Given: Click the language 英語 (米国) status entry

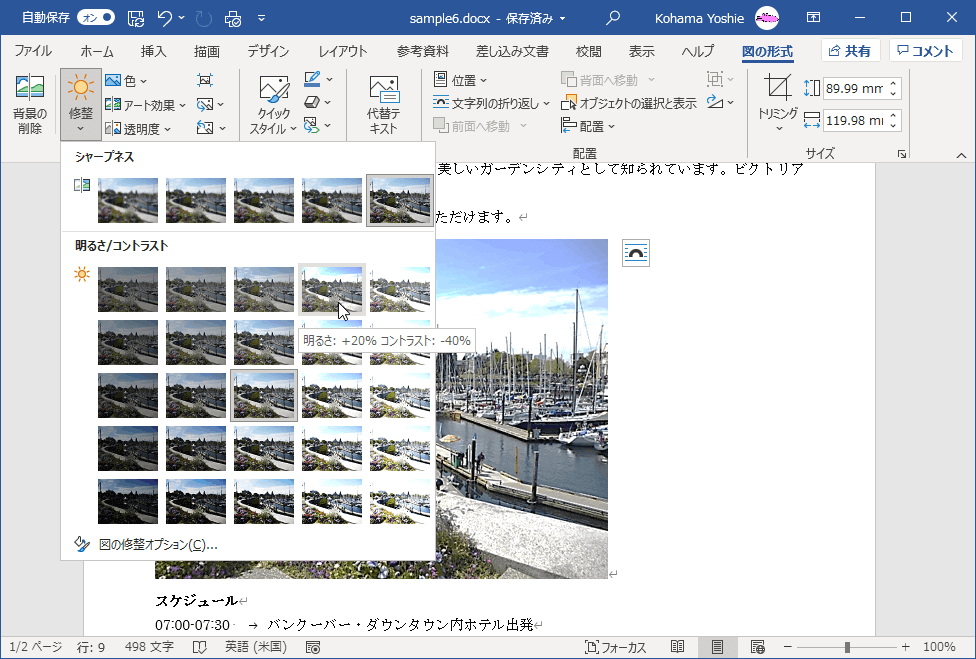Looking at the screenshot, I should click(256, 647).
